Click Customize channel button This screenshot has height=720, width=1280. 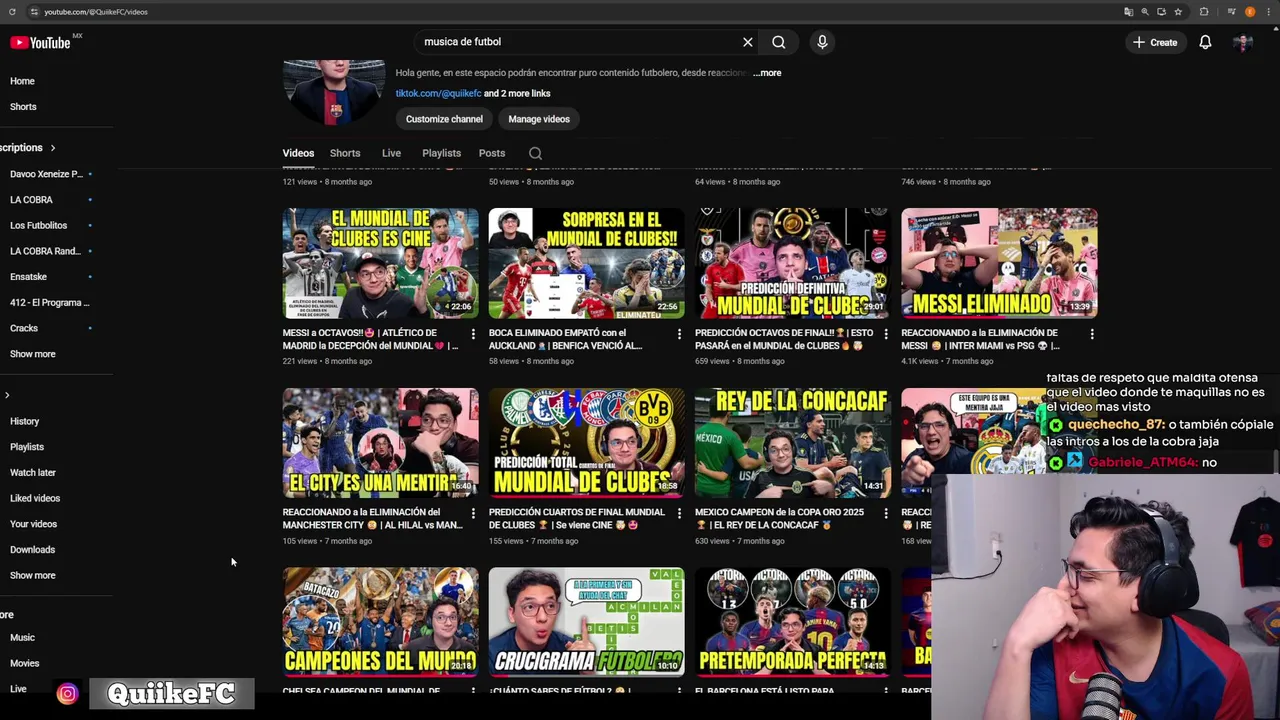[x=444, y=119]
